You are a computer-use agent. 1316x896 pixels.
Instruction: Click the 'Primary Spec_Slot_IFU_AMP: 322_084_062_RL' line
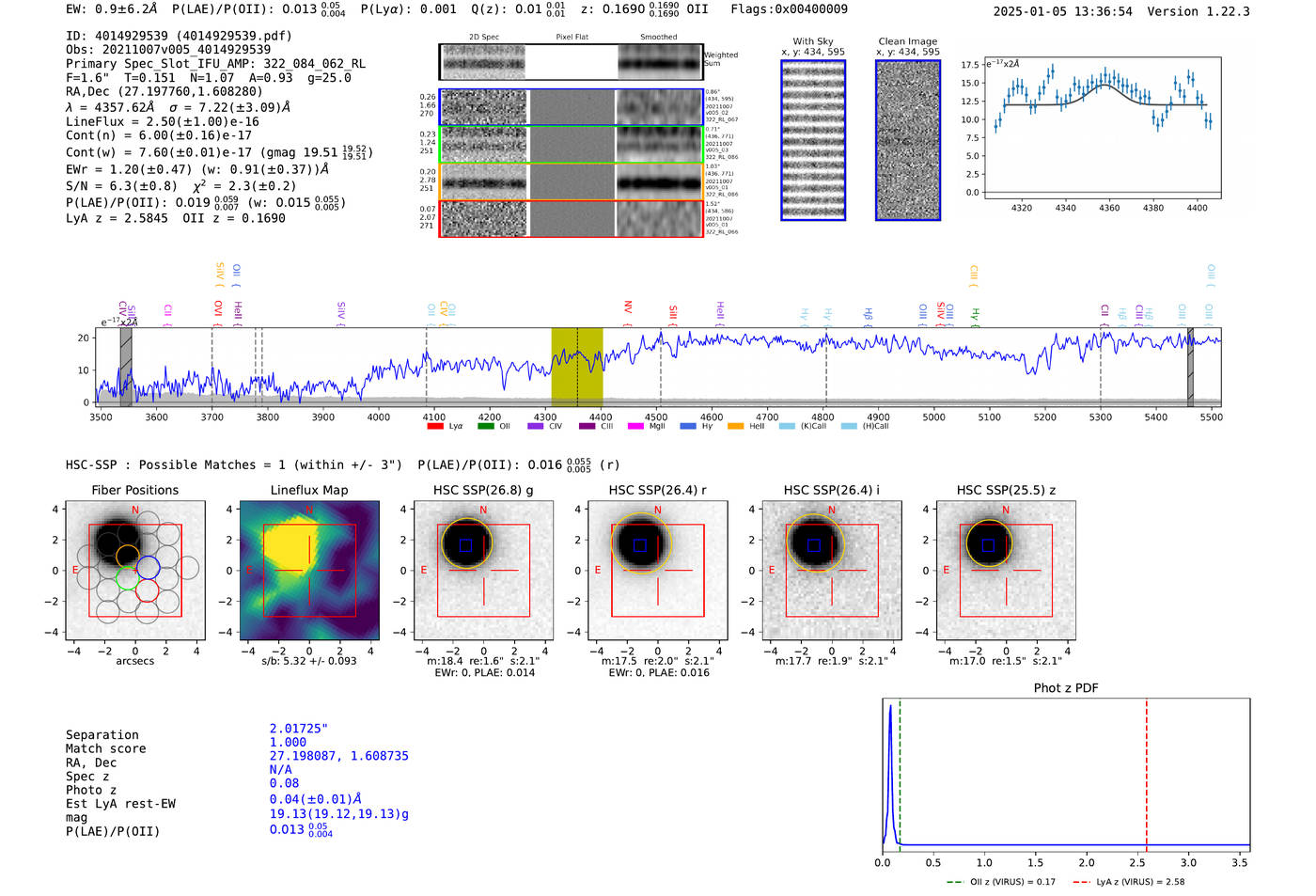click(215, 64)
